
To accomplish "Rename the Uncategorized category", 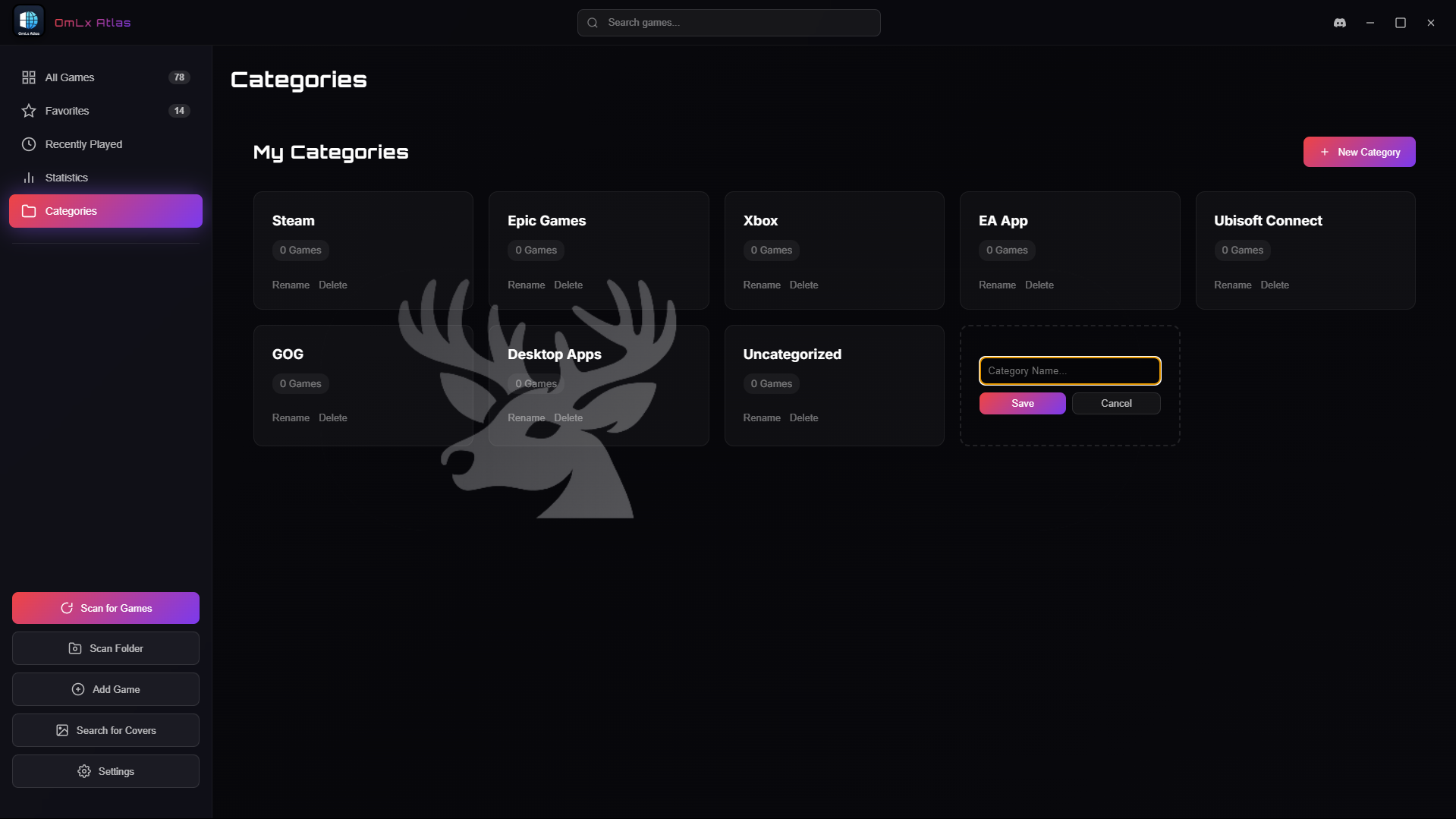I will coord(762,417).
